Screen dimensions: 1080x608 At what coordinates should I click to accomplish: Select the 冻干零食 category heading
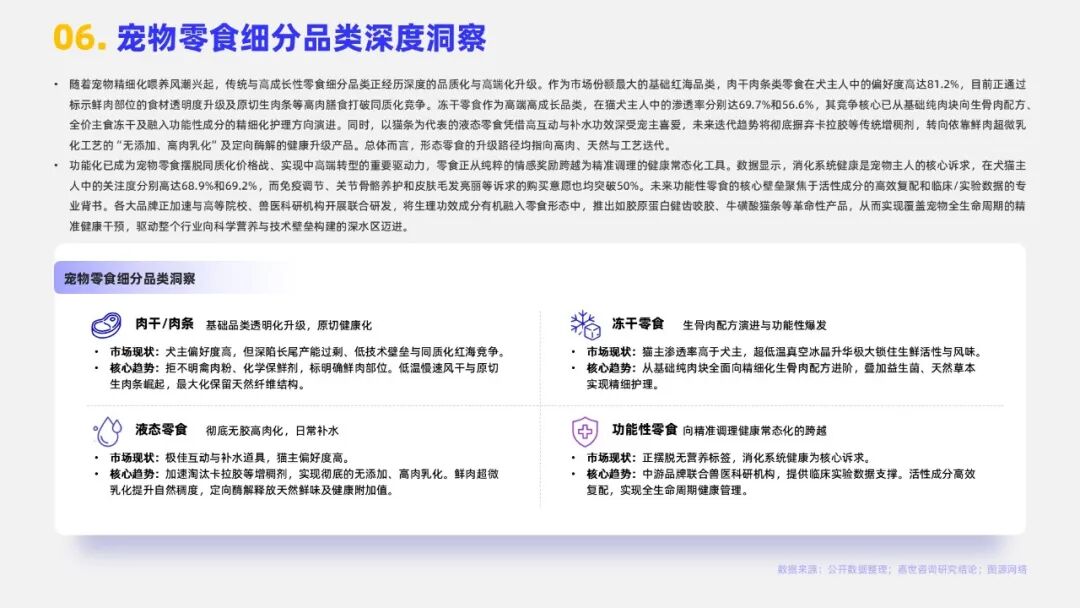click(638, 324)
